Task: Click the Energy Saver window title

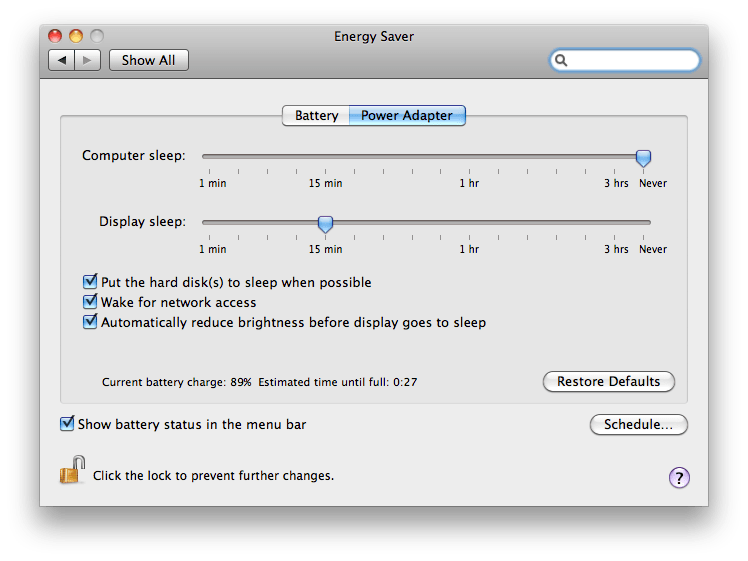Action: coord(374,36)
